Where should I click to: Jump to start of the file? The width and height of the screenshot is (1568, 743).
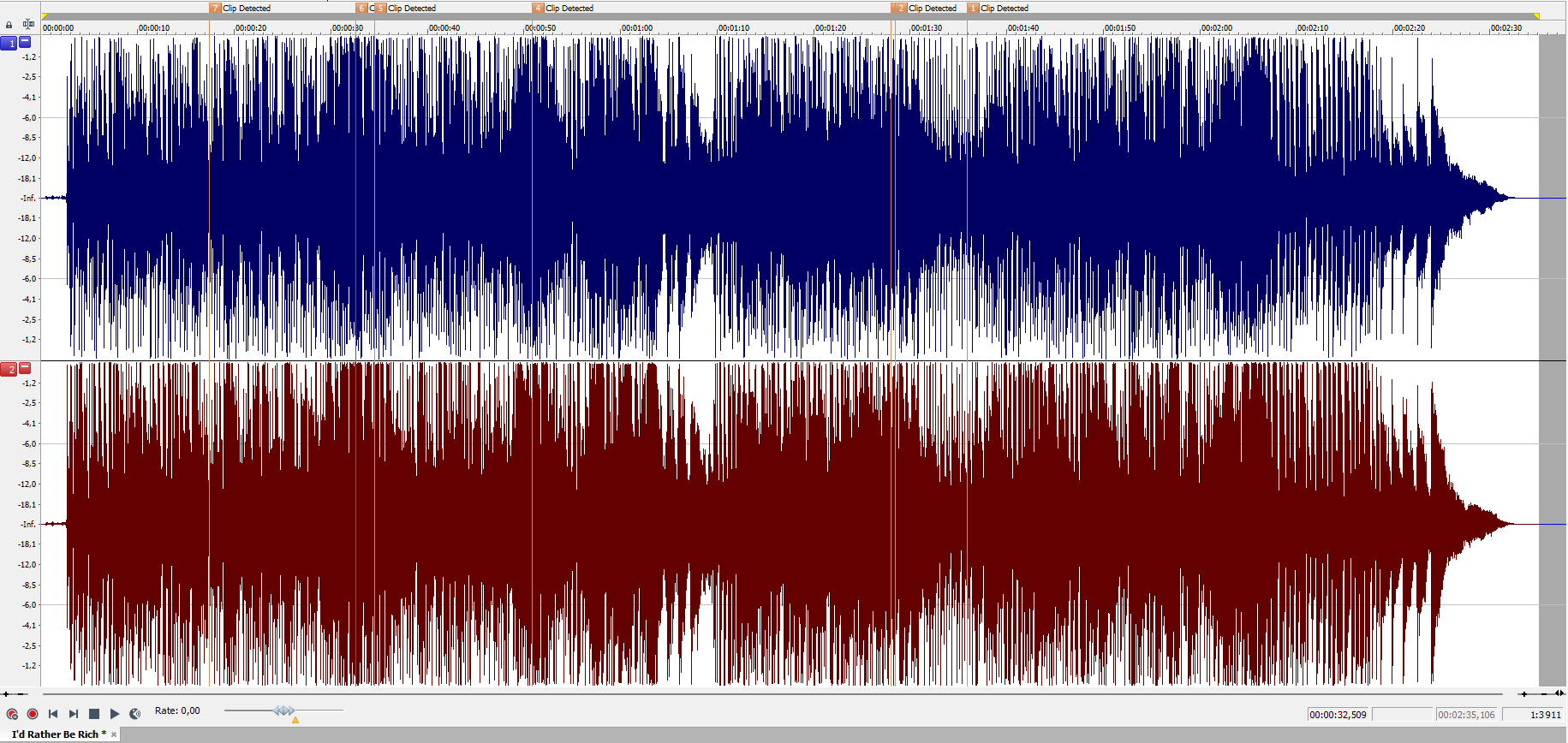pyautogui.click(x=53, y=714)
